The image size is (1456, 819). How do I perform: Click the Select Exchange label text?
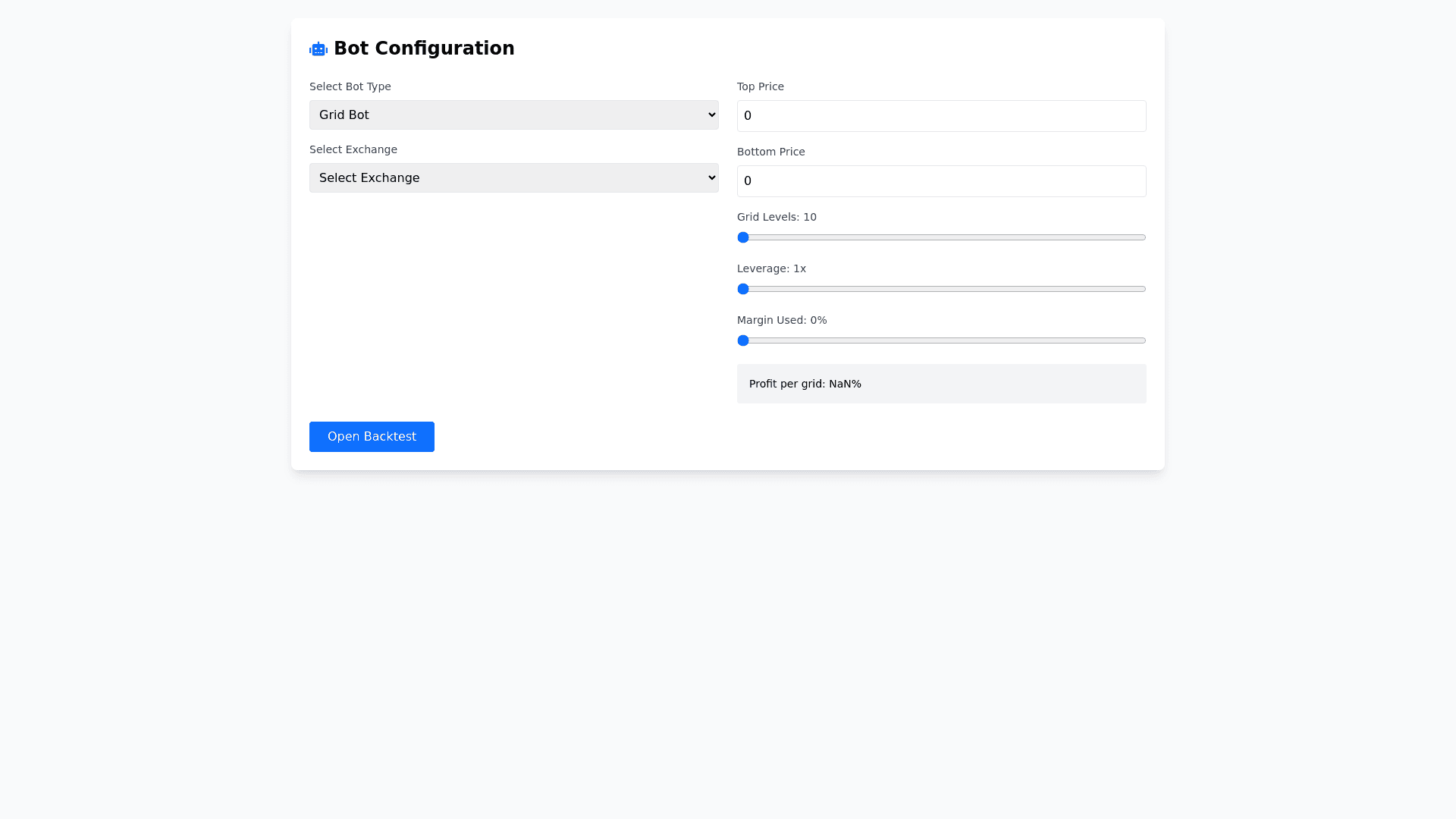tap(353, 149)
